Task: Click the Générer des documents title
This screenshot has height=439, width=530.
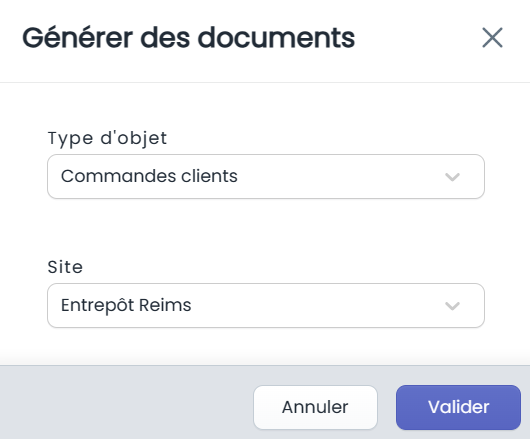Action: coord(189,38)
